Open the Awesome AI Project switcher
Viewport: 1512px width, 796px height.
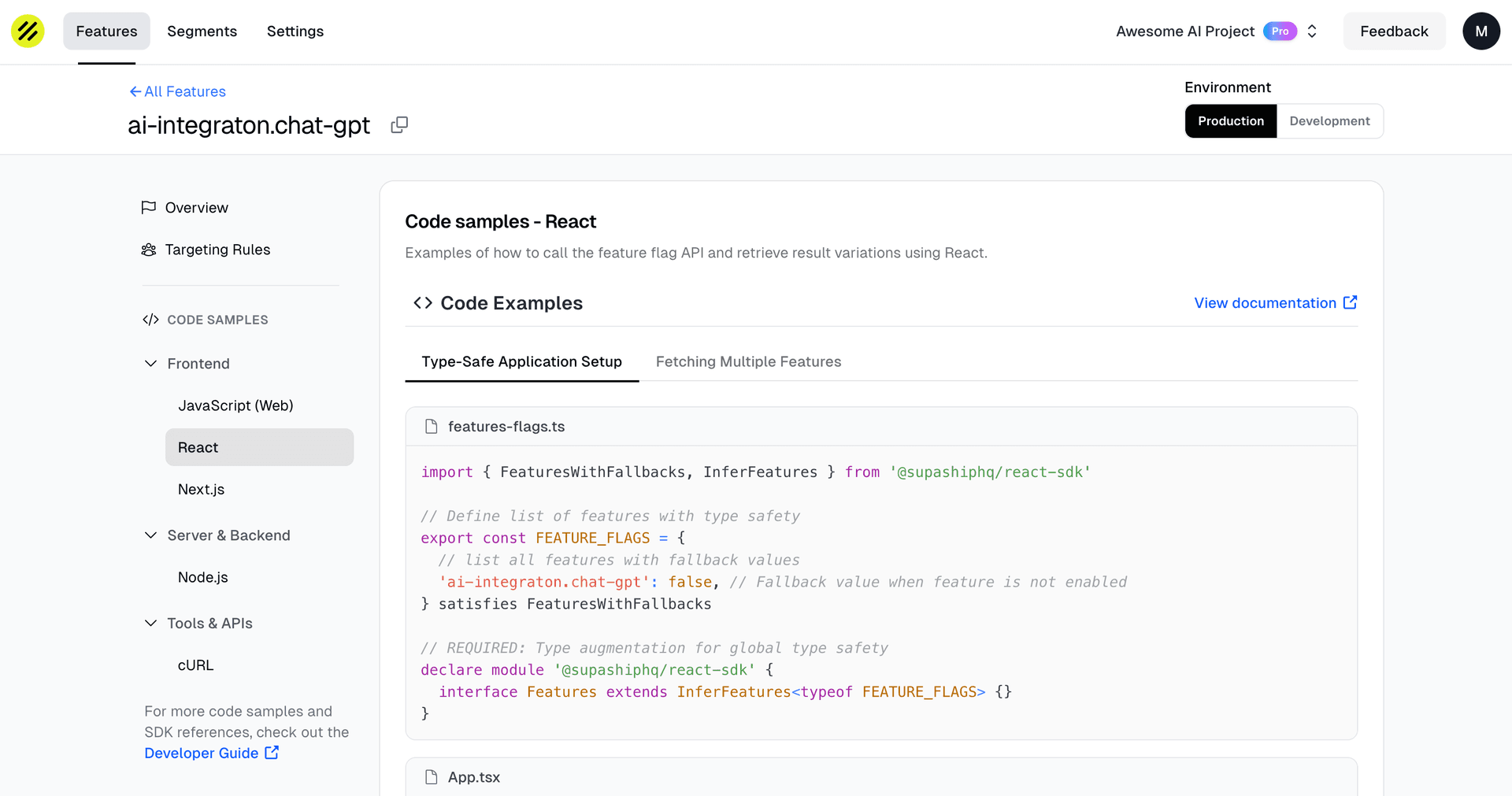coord(1312,31)
